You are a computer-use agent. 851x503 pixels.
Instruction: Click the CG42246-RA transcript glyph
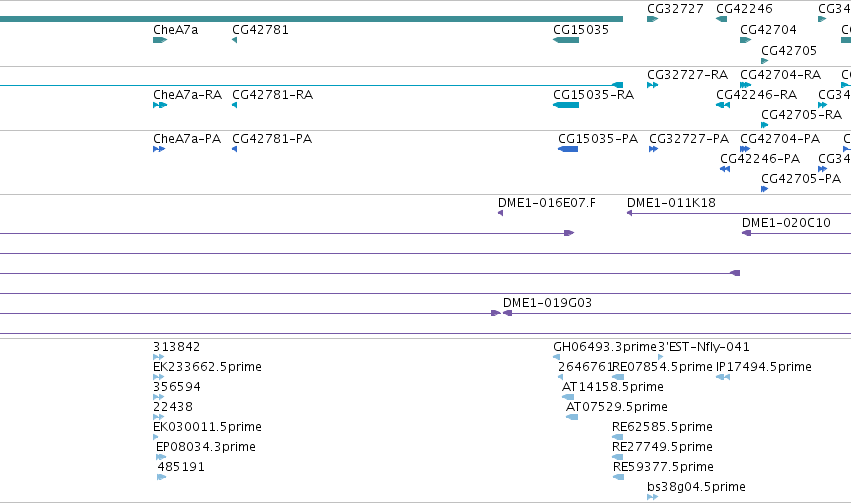click(723, 105)
